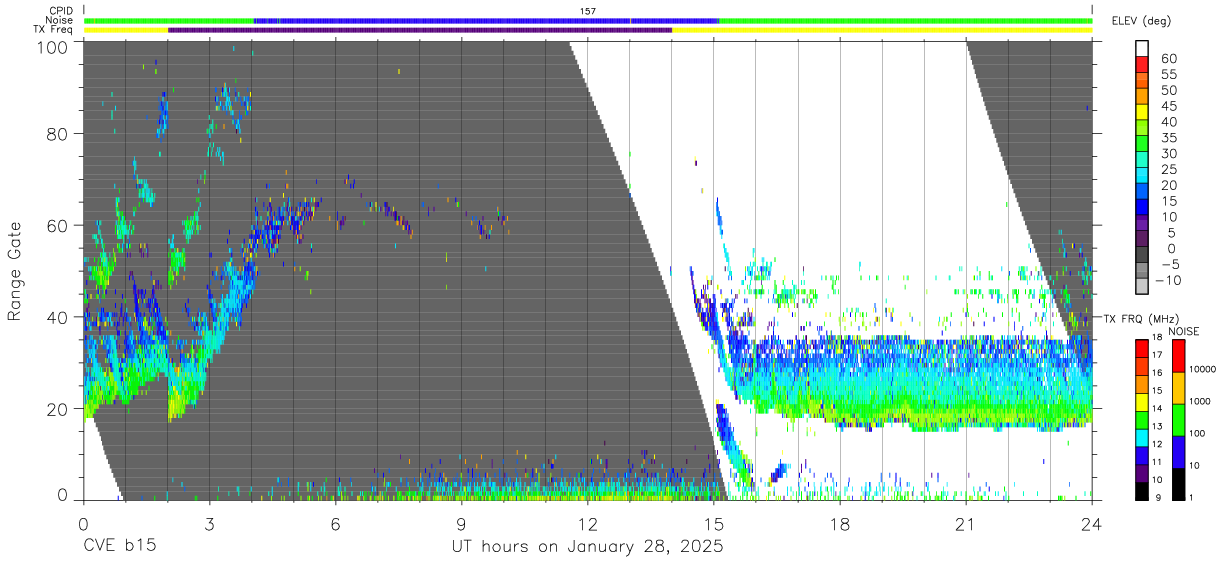The image size is (1228, 567).
Task: Click the CVE b15 radar label
Action: (119, 547)
